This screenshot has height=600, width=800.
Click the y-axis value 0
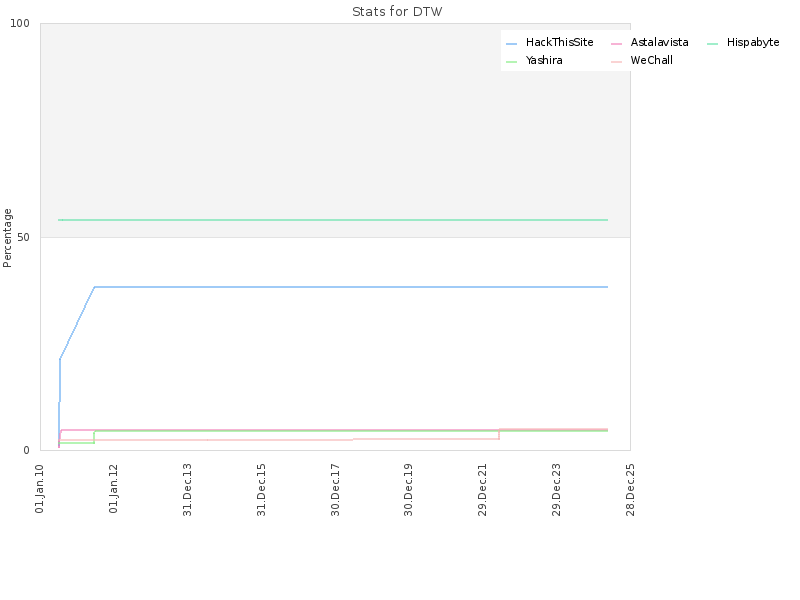pos(27,451)
